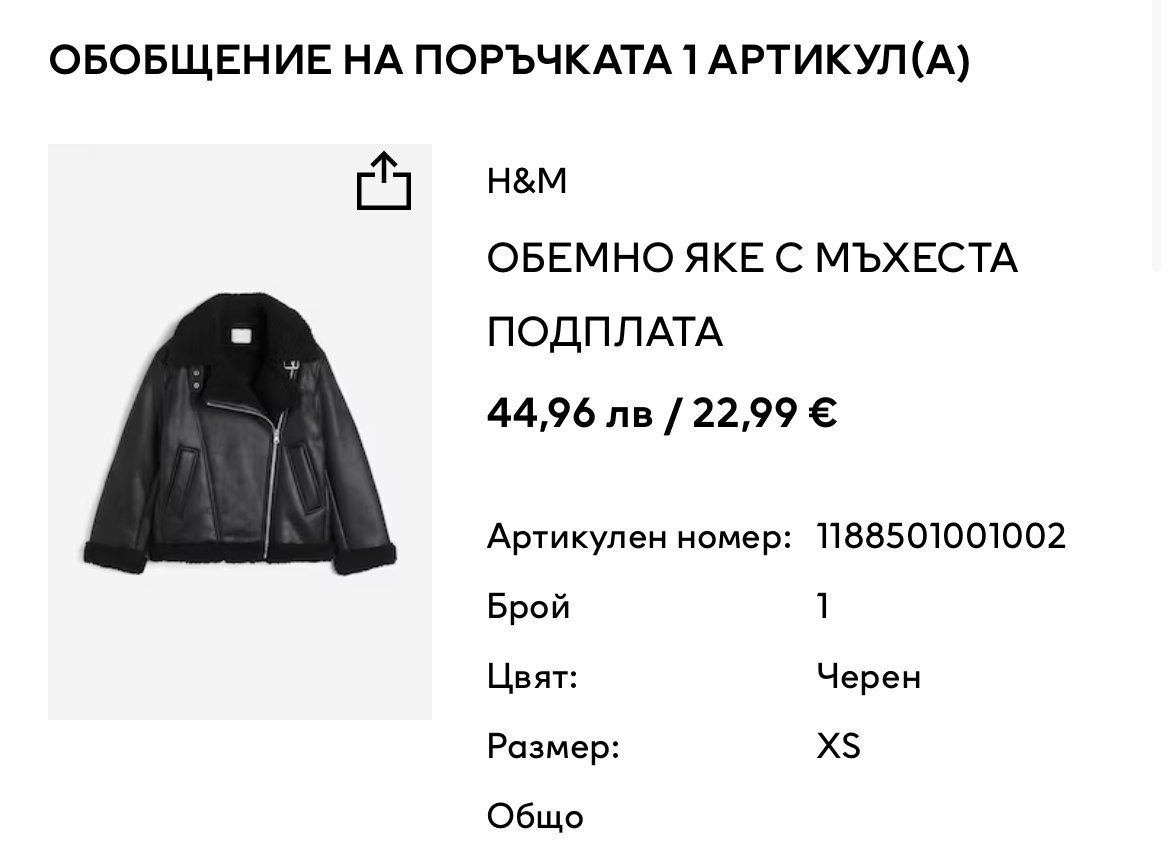Click the ОБОБЩЕНИЕ НА ПОРЪЧКАТА heading
The image size is (1170, 841).
click(x=360, y=60)
